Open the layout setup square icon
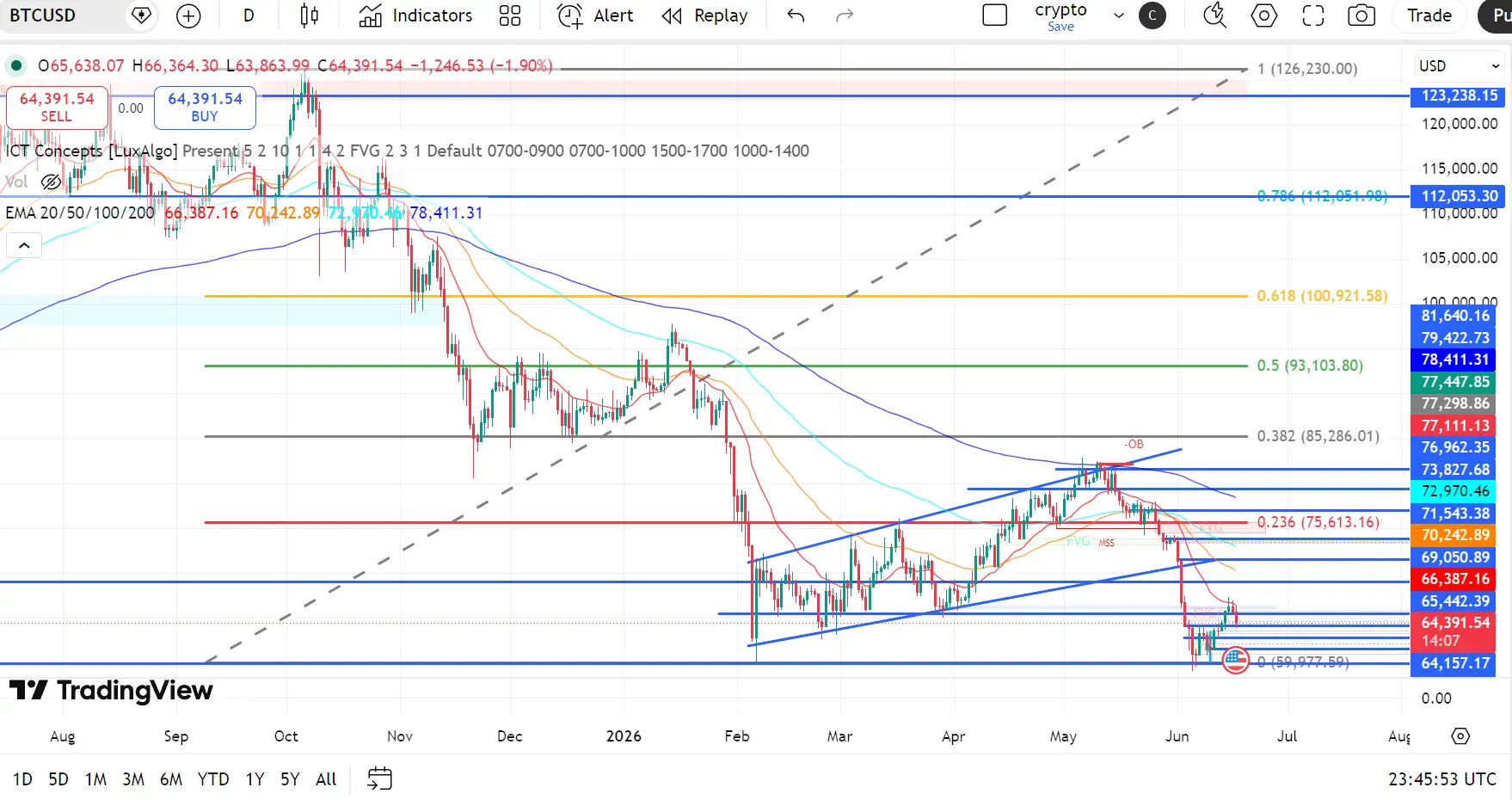The width and height of the screenshot is (1512, 800). pos(995,15)
